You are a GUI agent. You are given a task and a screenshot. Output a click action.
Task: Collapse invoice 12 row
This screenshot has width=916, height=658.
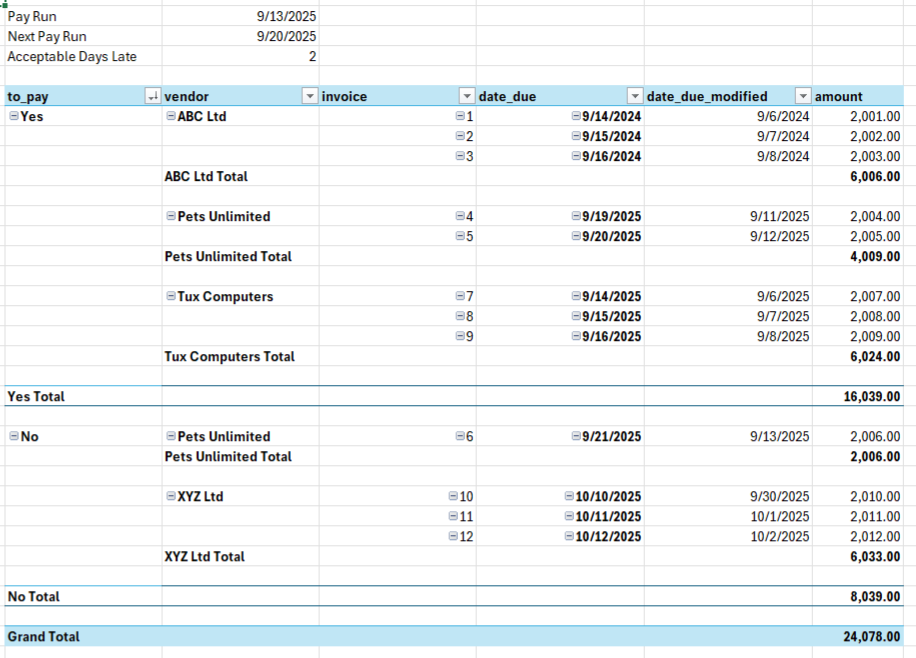click(454, 536)
